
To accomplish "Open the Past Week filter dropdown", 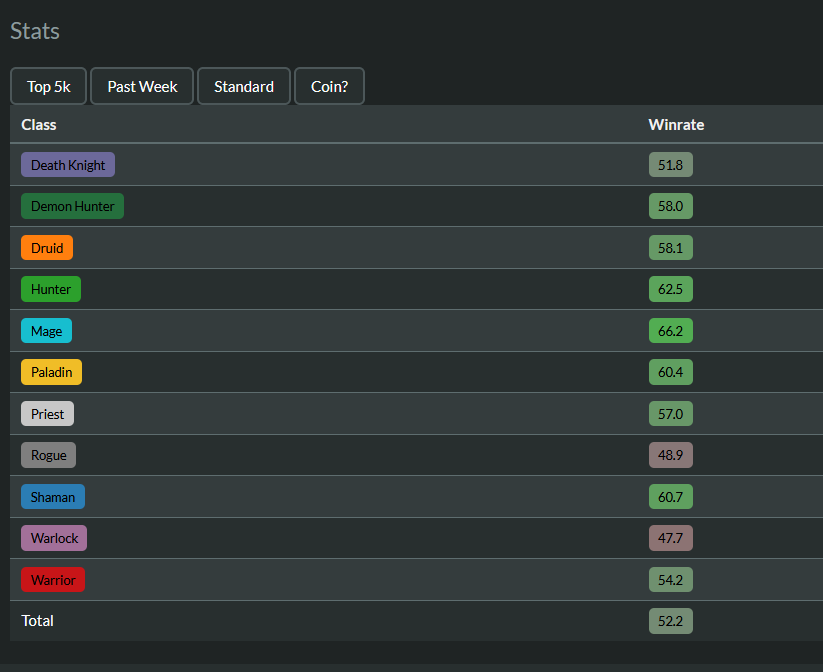I will (142, 87).
